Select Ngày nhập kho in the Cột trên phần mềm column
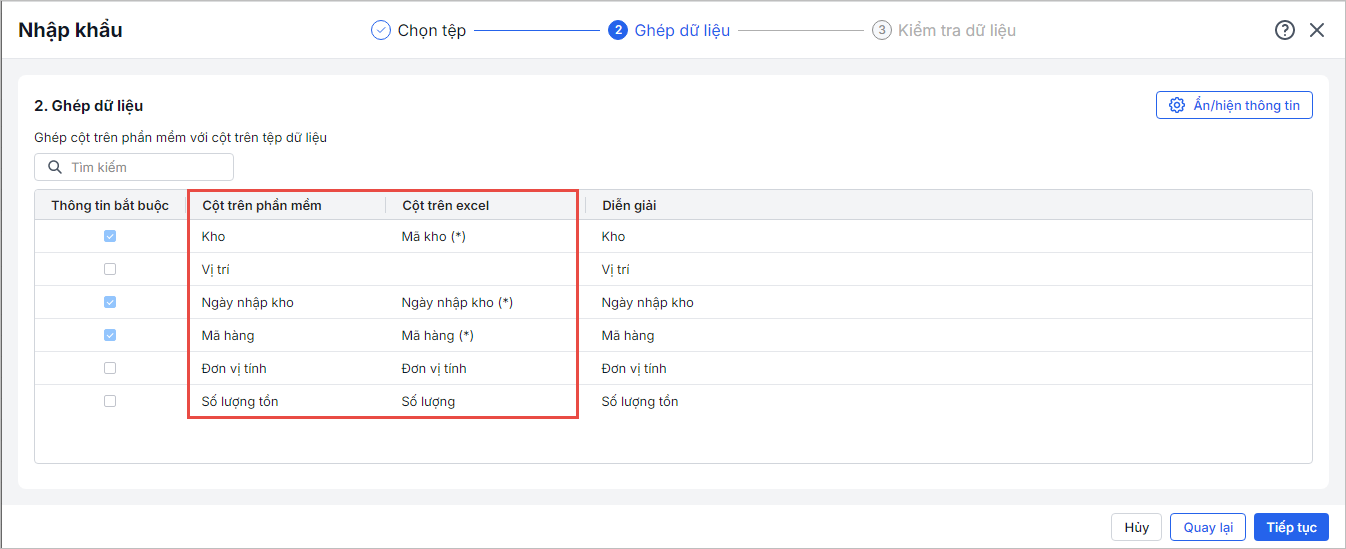 pos(247,302)
